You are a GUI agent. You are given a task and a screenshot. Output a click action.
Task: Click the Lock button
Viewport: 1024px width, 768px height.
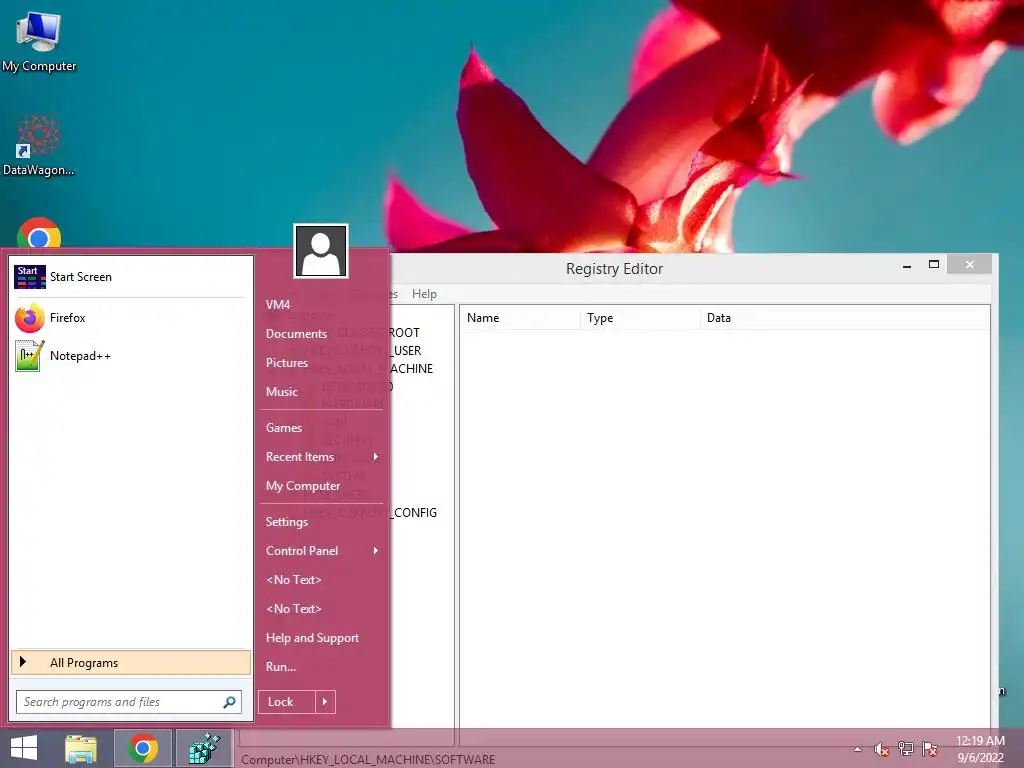(x=287, y=702)
